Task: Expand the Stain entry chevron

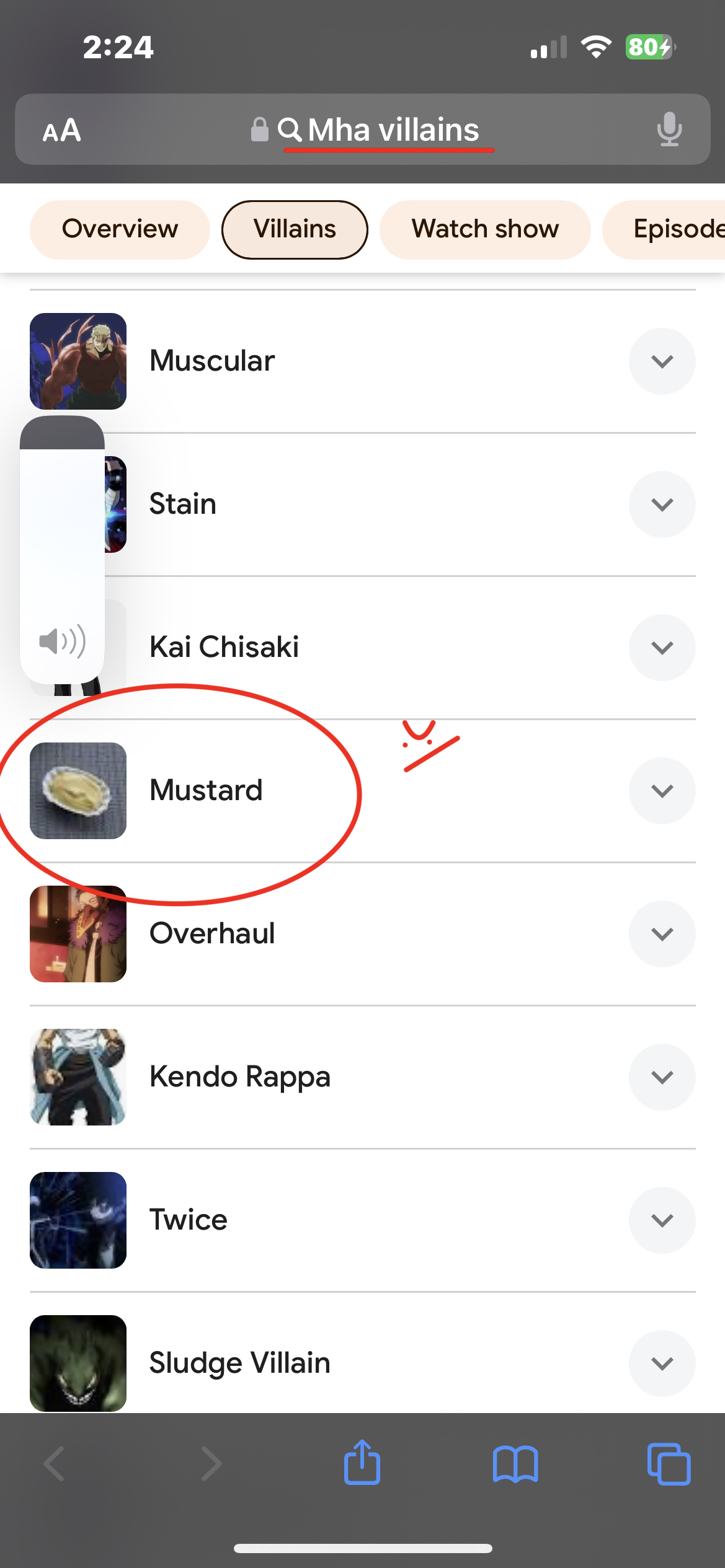Action: click(662, 504)
